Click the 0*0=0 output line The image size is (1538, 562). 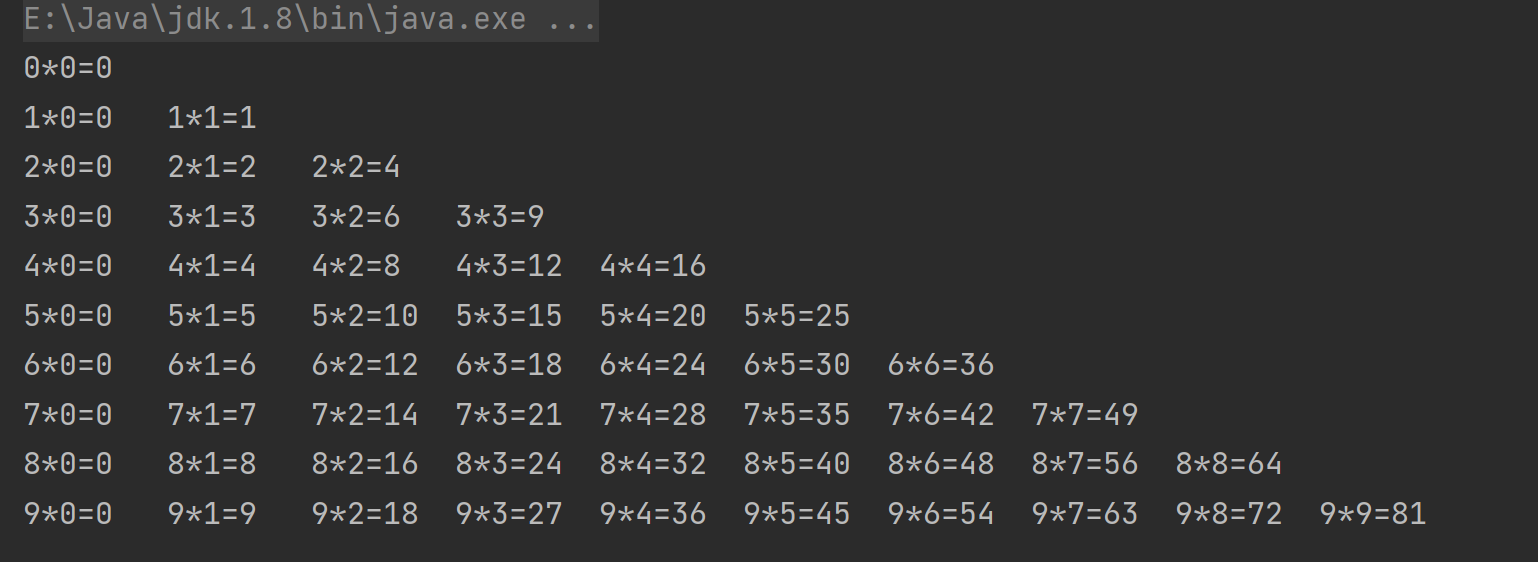tap(68, 69)
